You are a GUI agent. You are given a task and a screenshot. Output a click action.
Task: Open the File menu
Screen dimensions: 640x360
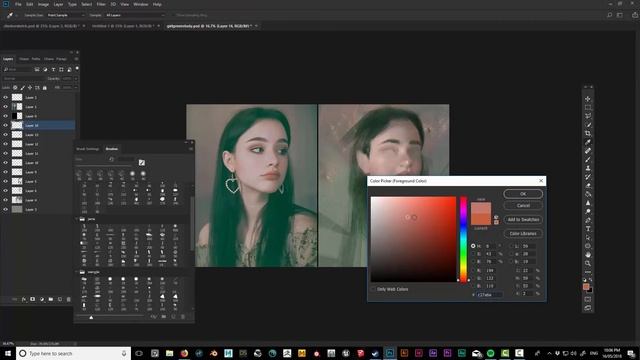(x=18, y=4)
